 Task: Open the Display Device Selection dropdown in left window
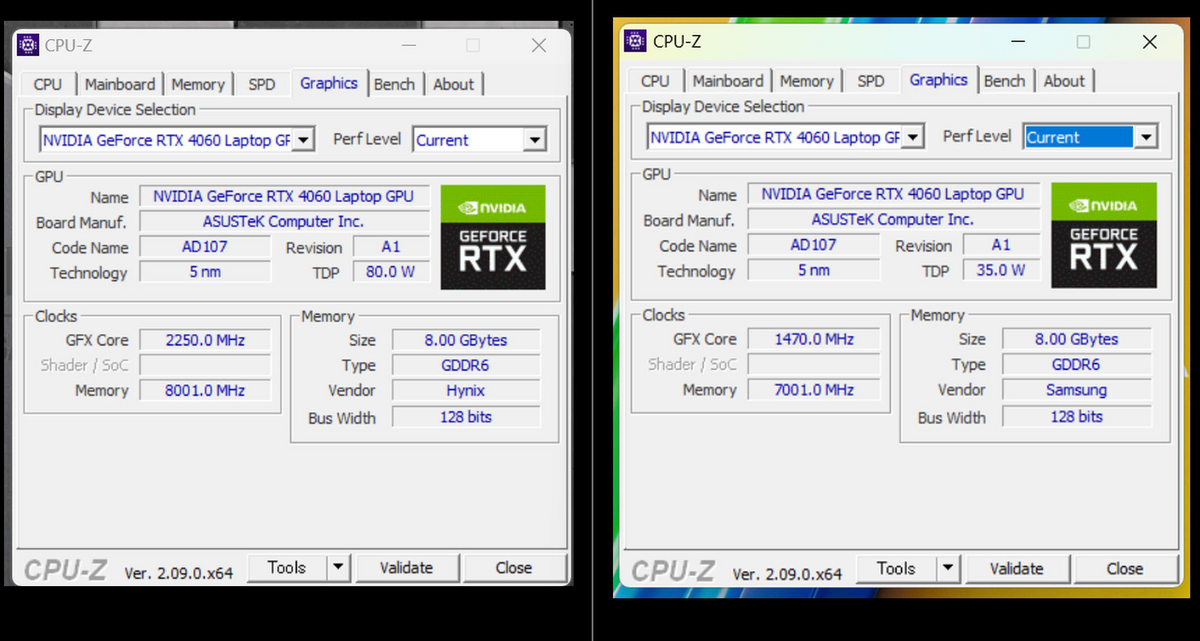coord(303,139)
